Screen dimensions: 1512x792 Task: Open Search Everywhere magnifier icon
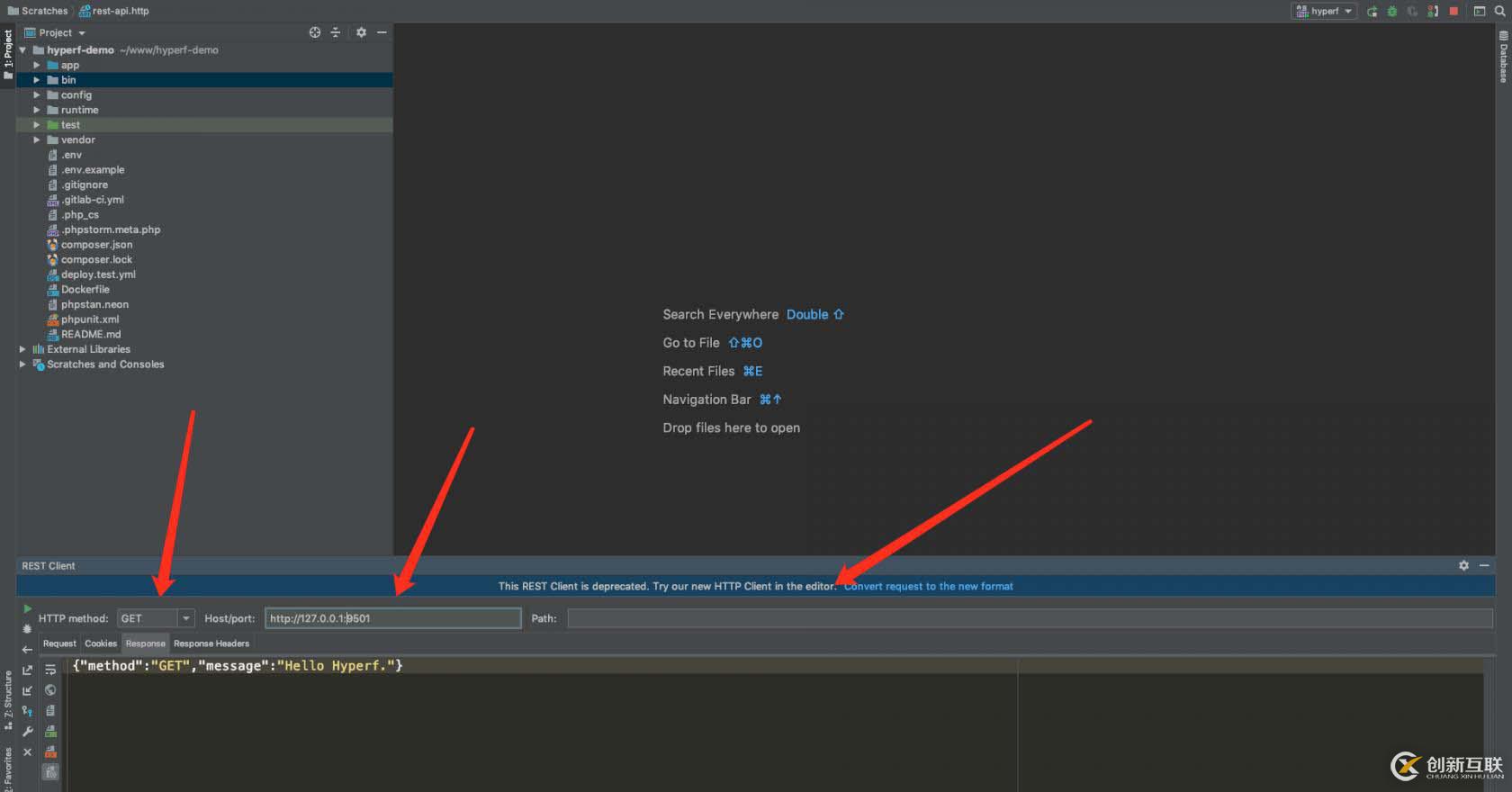click(x=1500, y=11)
